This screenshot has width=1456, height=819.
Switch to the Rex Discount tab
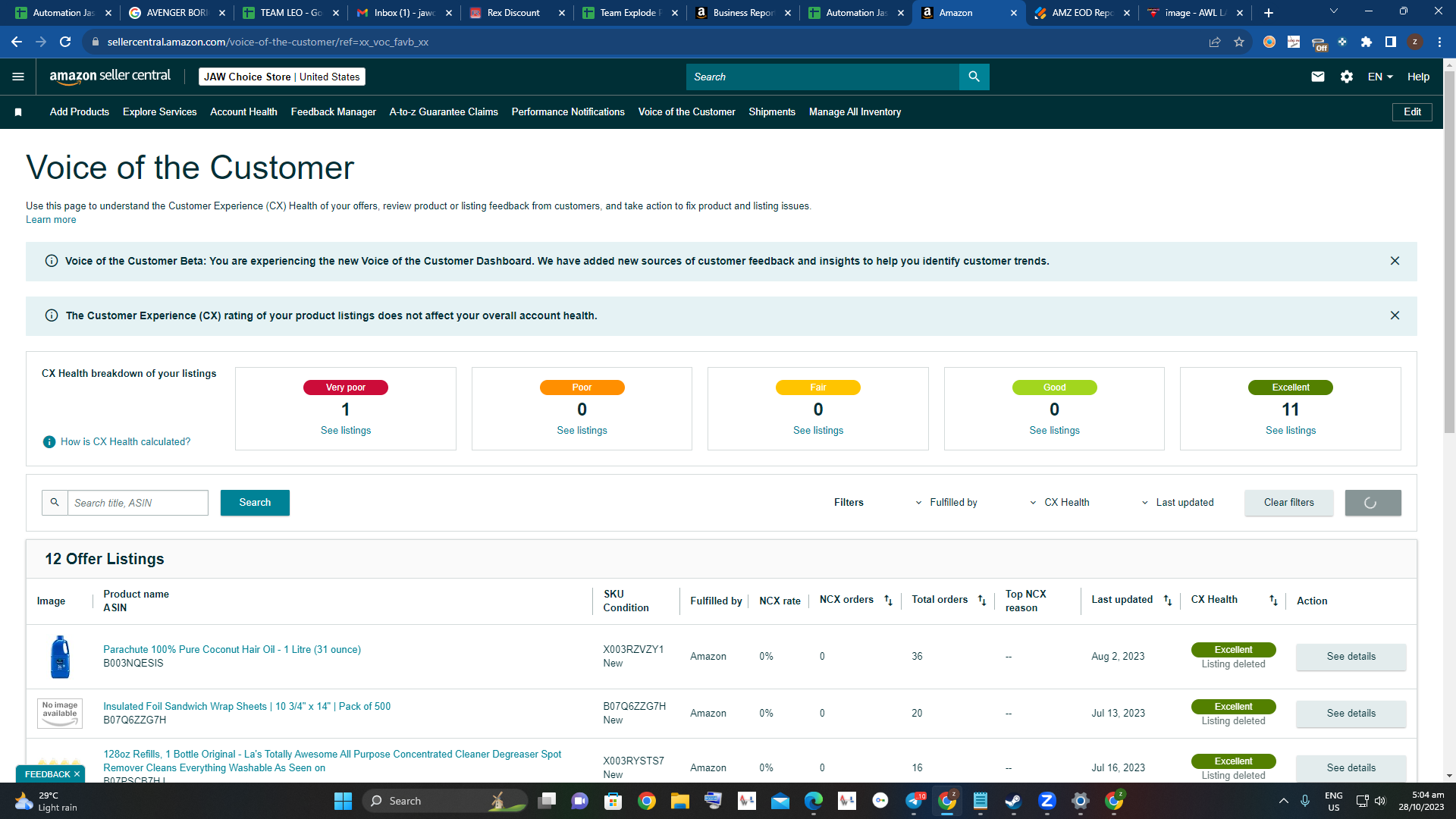pyautogui.click(x=517, y=13)
